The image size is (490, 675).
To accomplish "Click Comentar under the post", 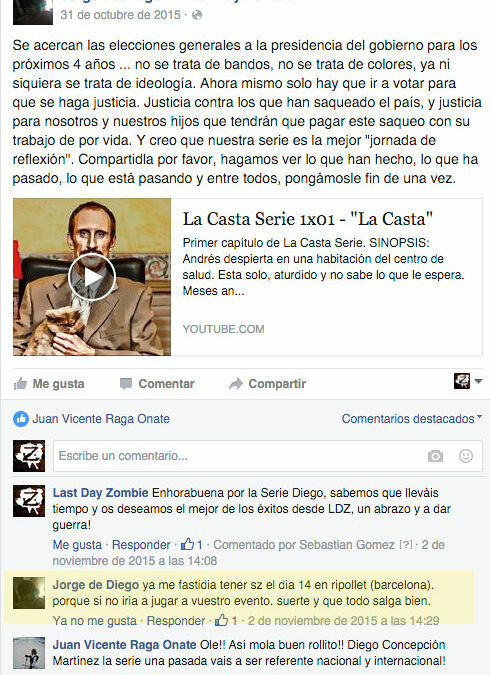I will click(x=157, y=384).
